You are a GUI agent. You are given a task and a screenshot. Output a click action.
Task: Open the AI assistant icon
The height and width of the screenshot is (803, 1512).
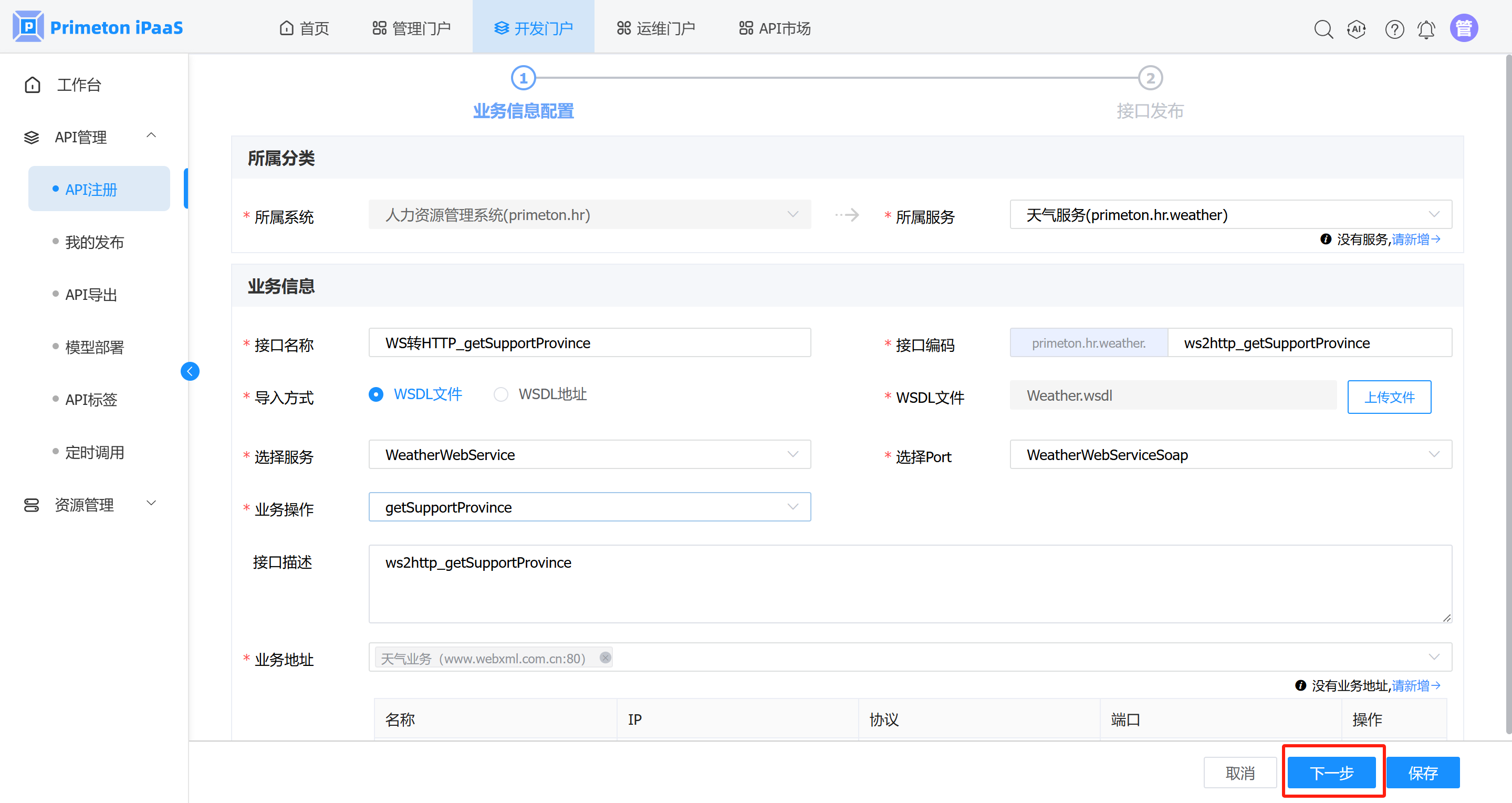click(1357, 28)
